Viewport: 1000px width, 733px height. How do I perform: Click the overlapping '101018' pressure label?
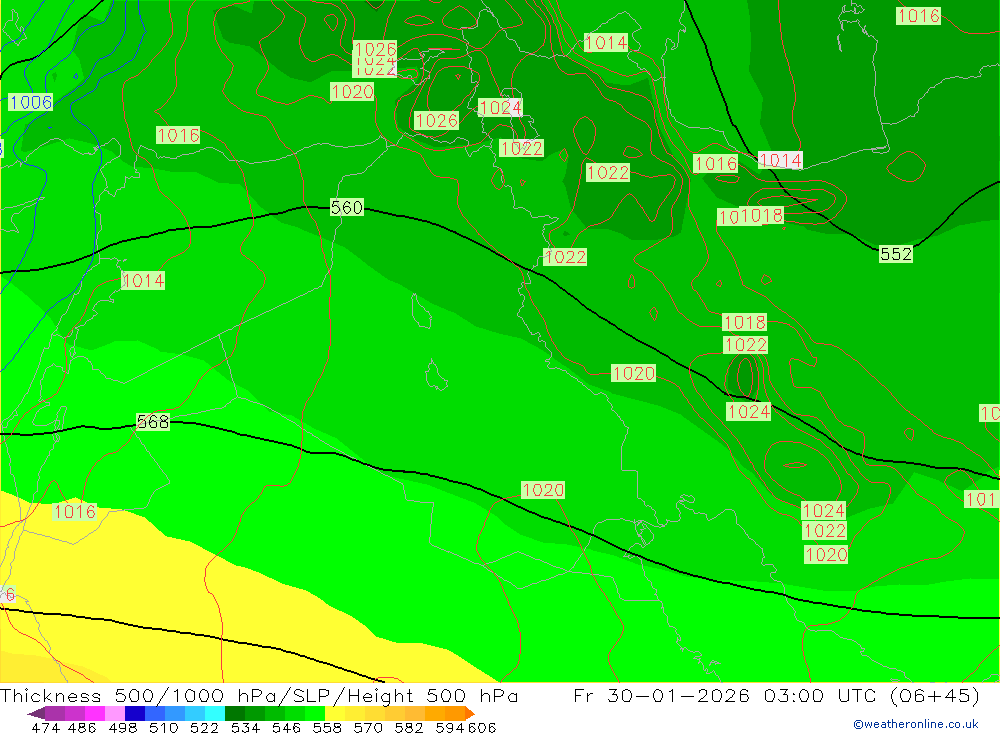751,216
